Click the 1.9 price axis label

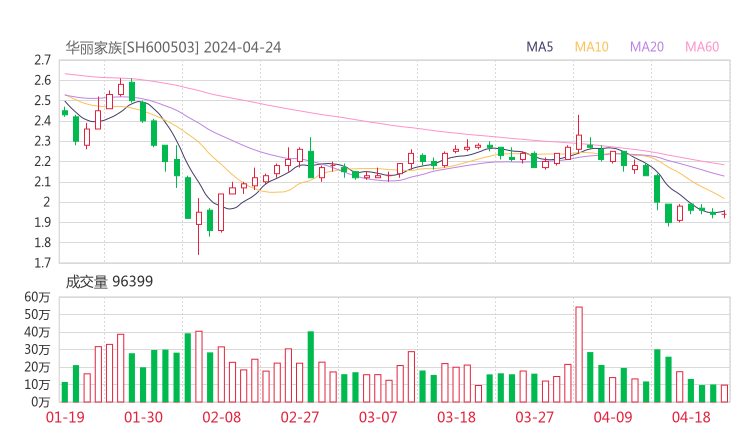[42, 222]
